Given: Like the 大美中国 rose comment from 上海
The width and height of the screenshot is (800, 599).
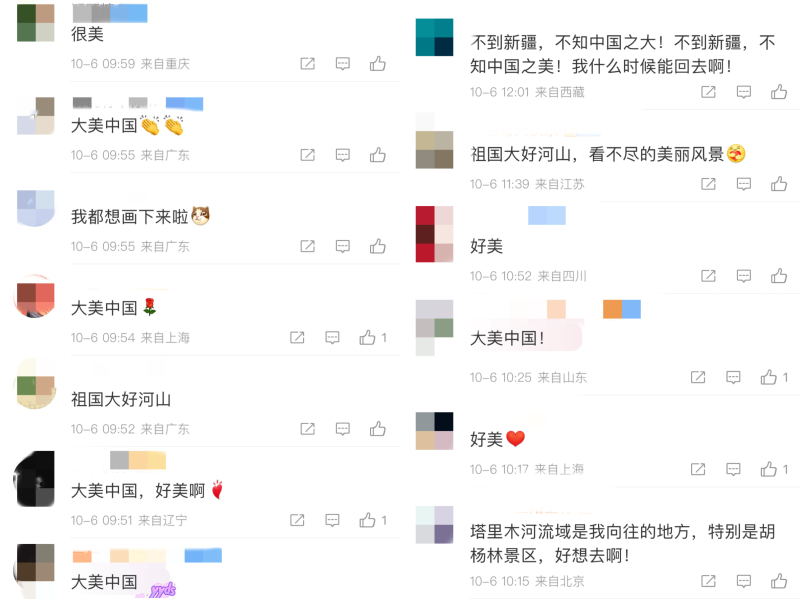Looking at the screenshot, I should 367,337.
